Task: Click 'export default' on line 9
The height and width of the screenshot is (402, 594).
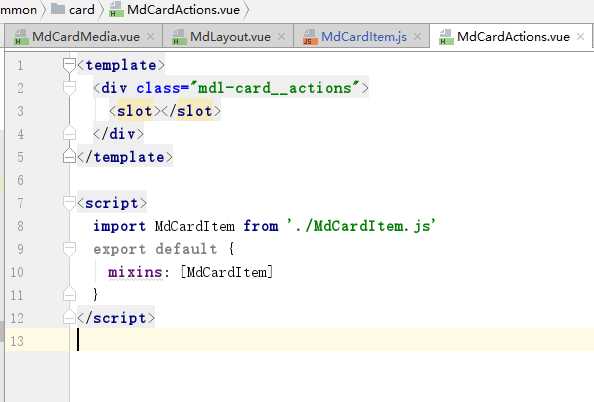Action: pyautogui.click(x=155, y=249)
